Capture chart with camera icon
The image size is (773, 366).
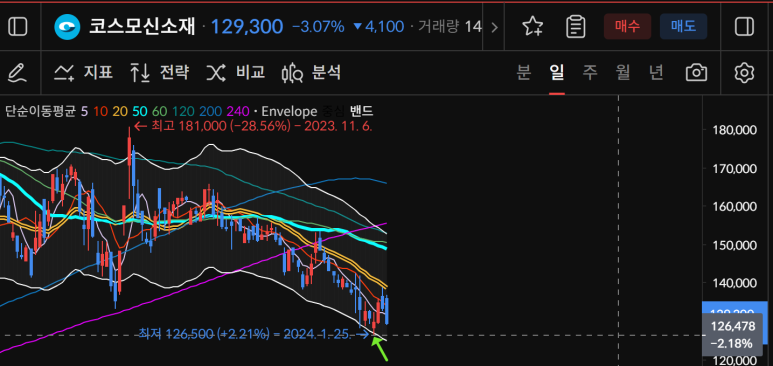(x=696, y=73)
